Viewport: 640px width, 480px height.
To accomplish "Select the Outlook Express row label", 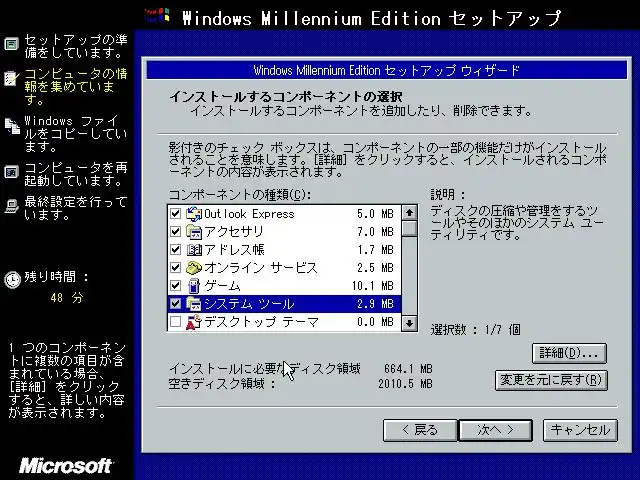I will click(249, 214).
